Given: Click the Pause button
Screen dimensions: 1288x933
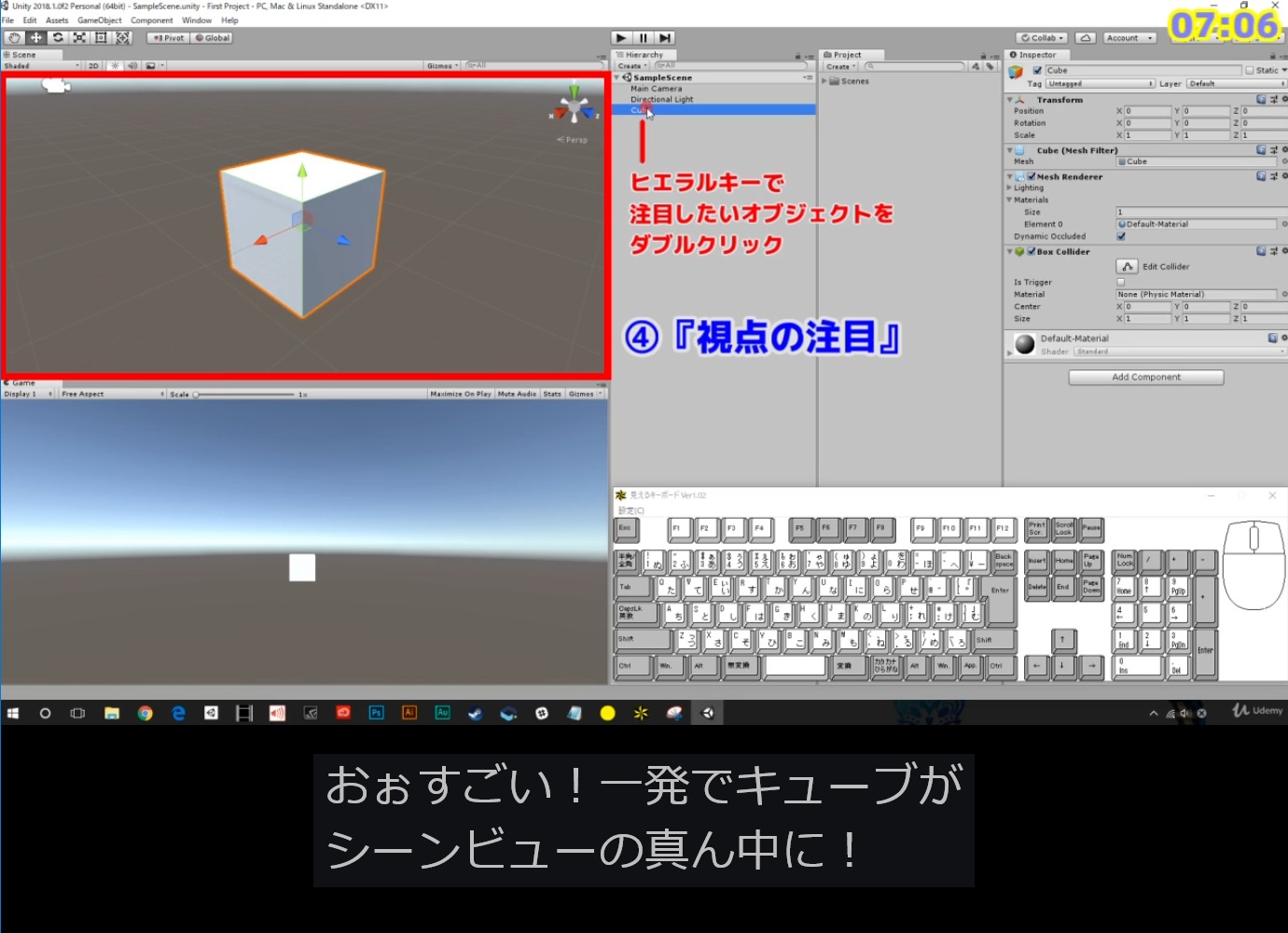Looking at the screenshot, I should coord(643,38).
